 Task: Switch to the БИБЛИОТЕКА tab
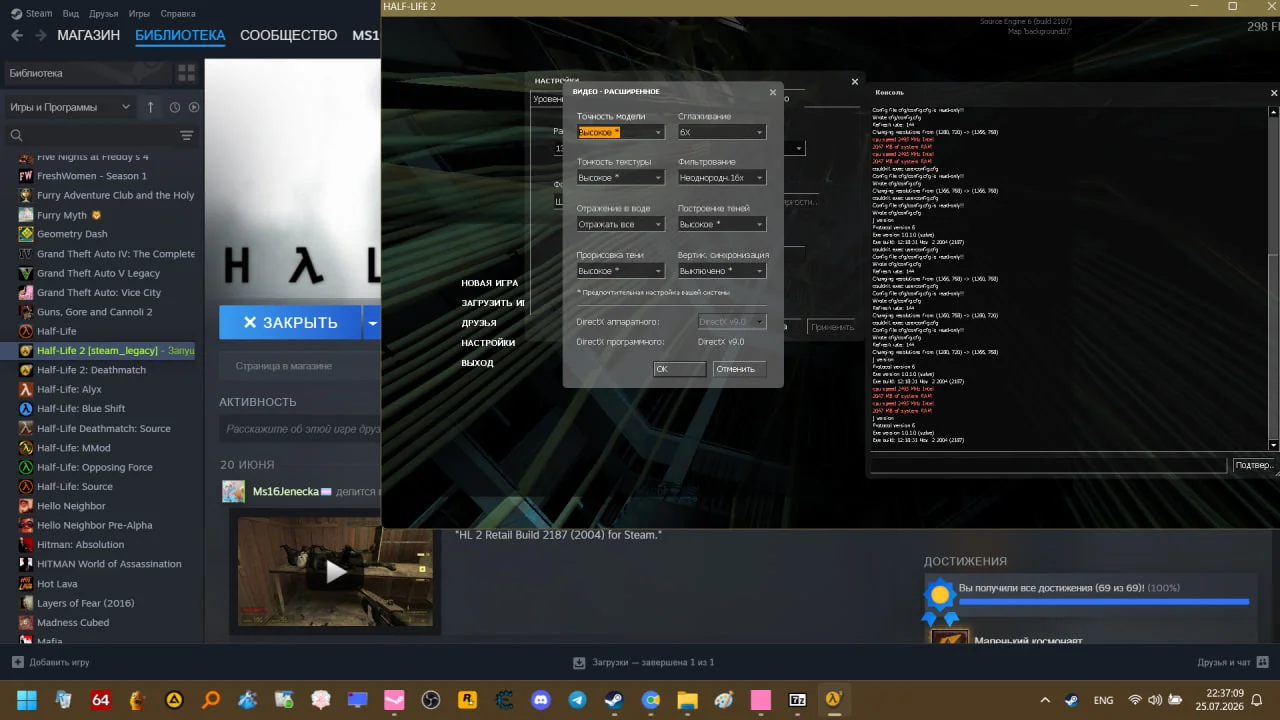pos(180,35)
